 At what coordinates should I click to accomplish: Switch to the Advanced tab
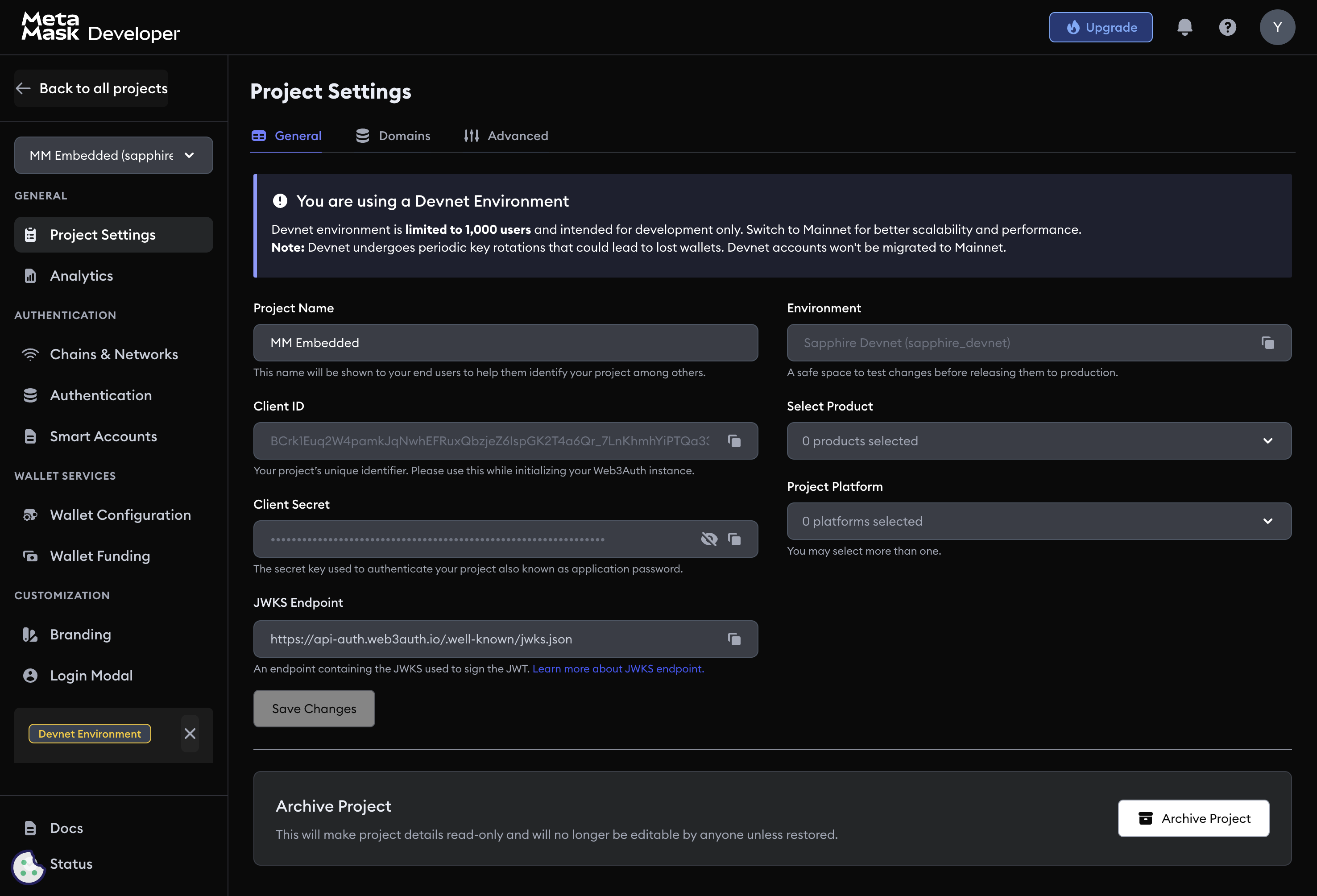tap(505, 136)
